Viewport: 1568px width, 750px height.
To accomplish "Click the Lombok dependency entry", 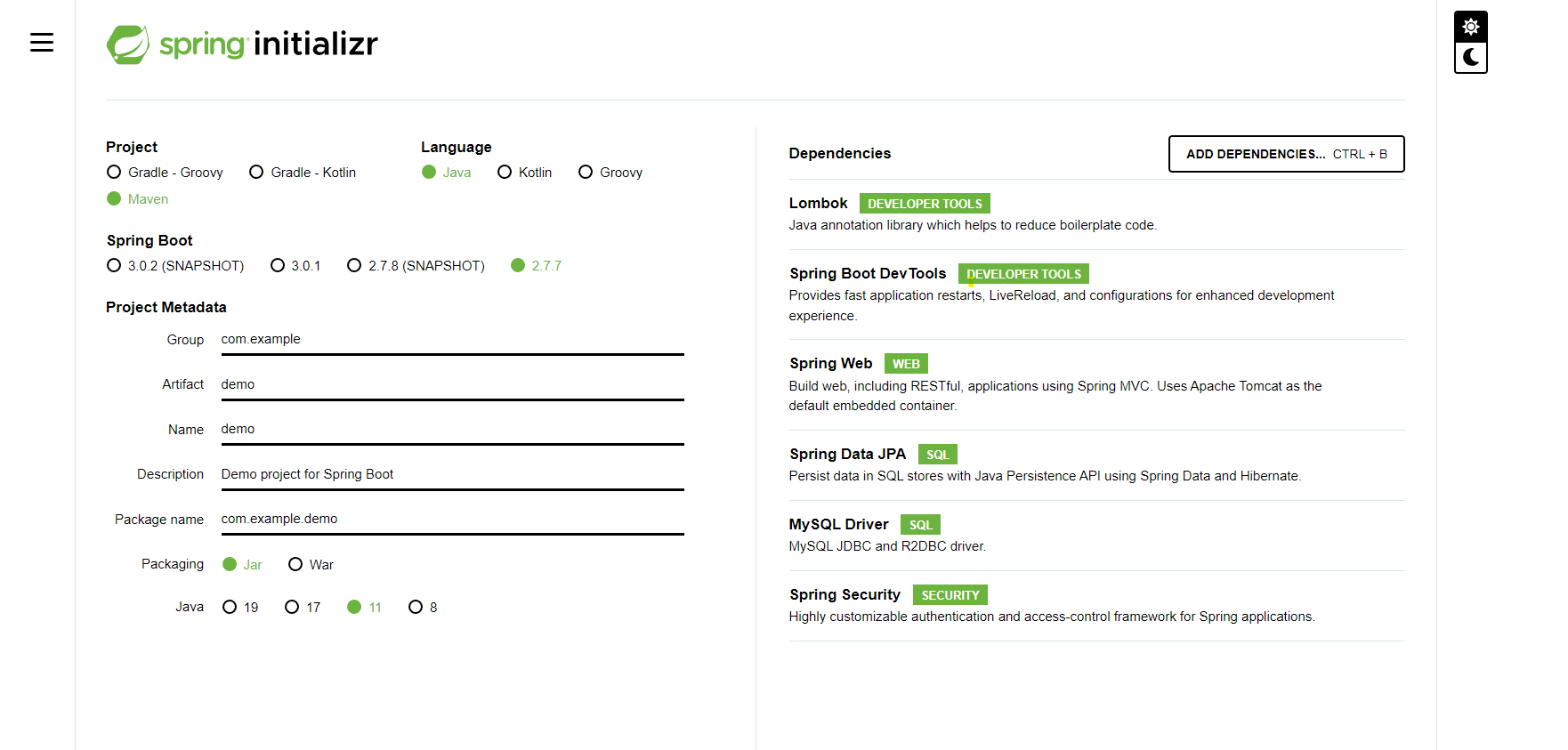I will (x=1096, y=214).
